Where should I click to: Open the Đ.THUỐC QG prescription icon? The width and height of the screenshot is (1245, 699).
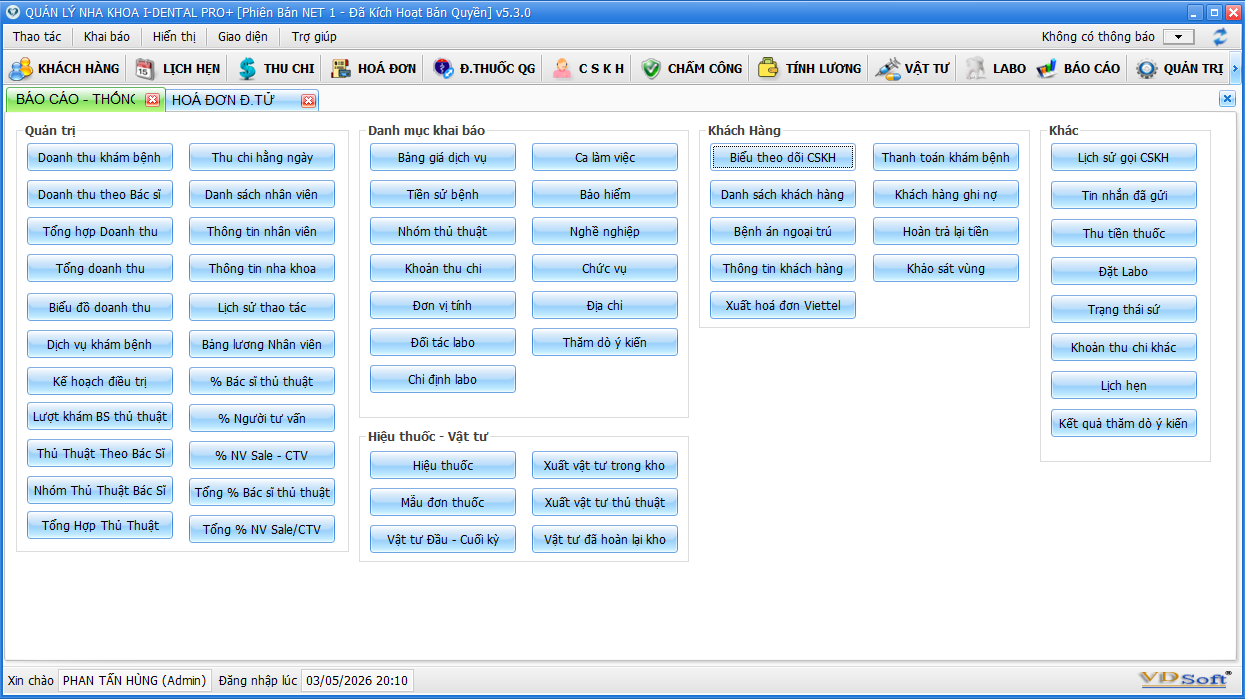tap(443, 69)
